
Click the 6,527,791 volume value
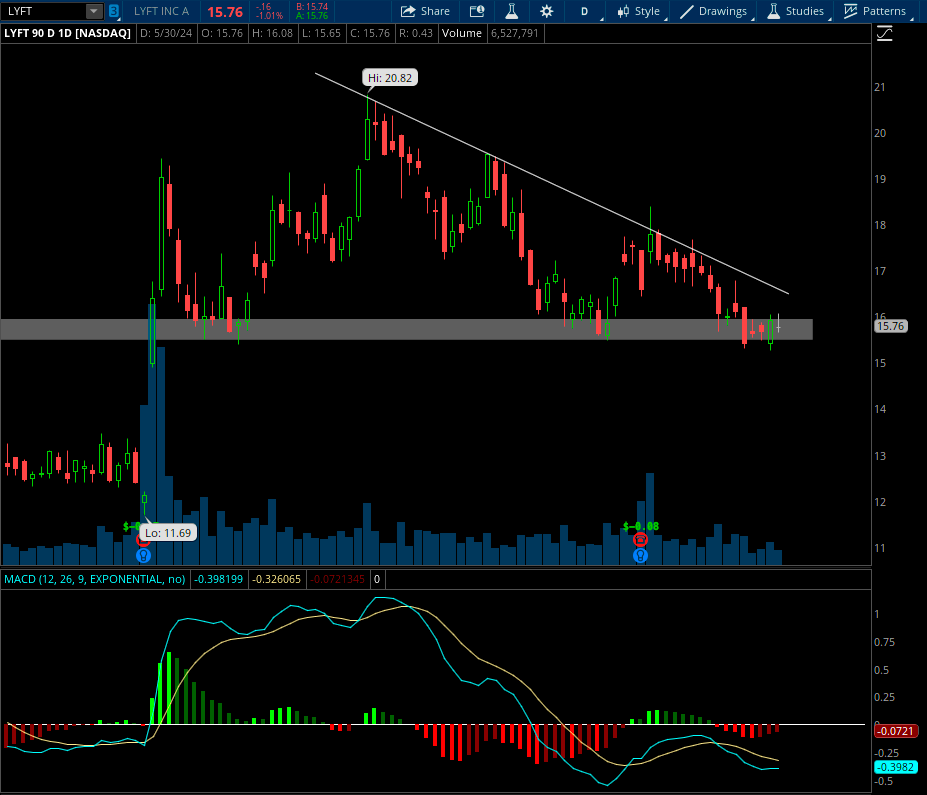coord(515,33)
